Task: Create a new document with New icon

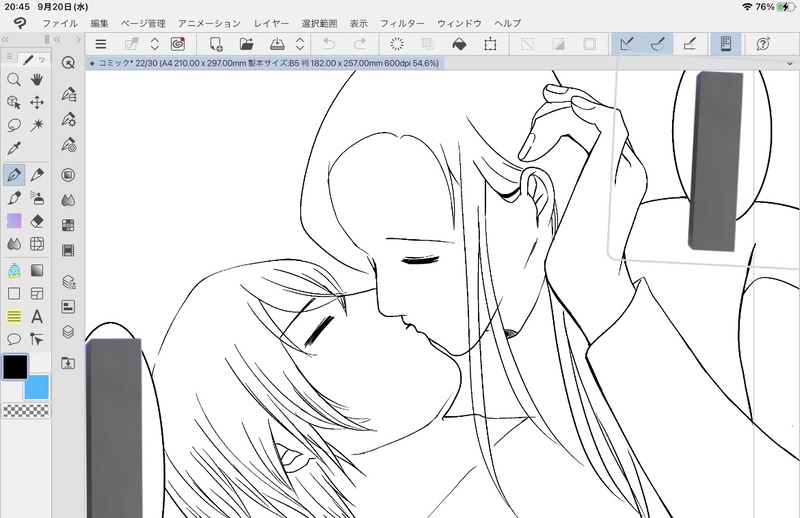Action: [216, 44]
